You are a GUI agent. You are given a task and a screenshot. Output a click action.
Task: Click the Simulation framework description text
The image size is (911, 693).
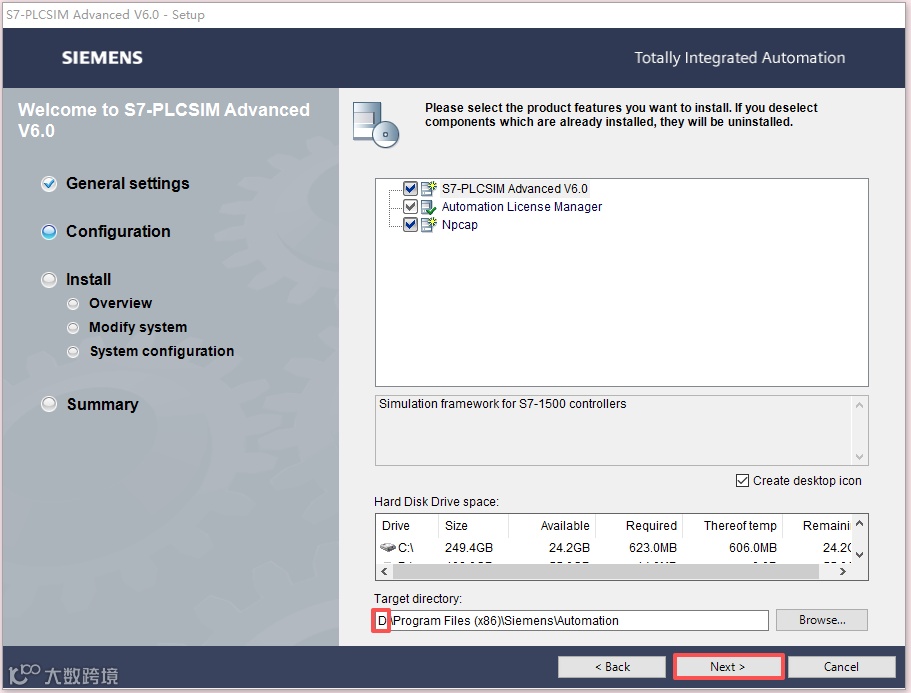[x=503, y=404]
